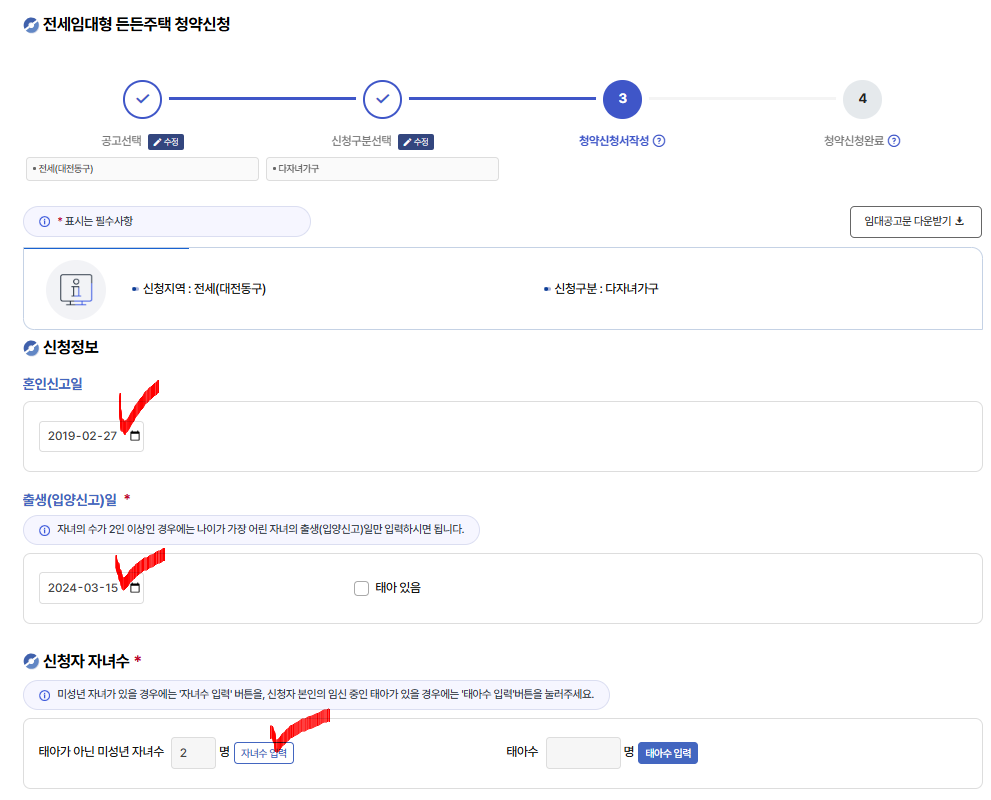Screen dimensions: 991x800
Task: Click inside the empty 태아수 input field
Action: [x=583, y=752]
